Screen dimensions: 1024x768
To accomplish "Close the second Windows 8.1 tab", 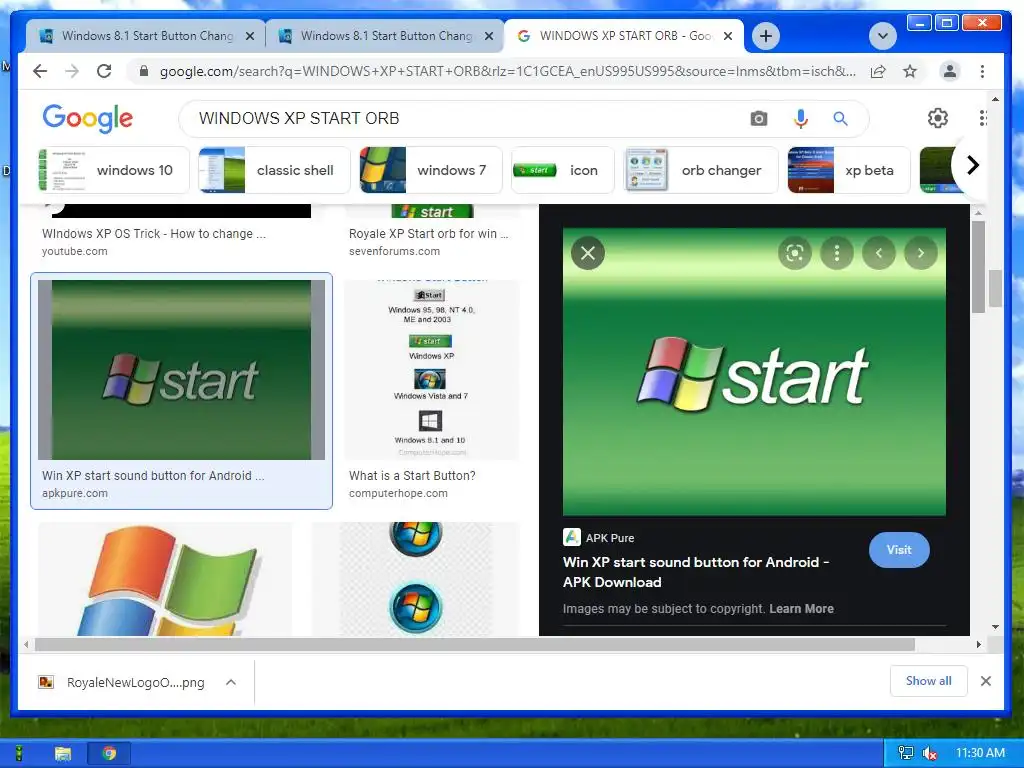I will click(488, 37).
